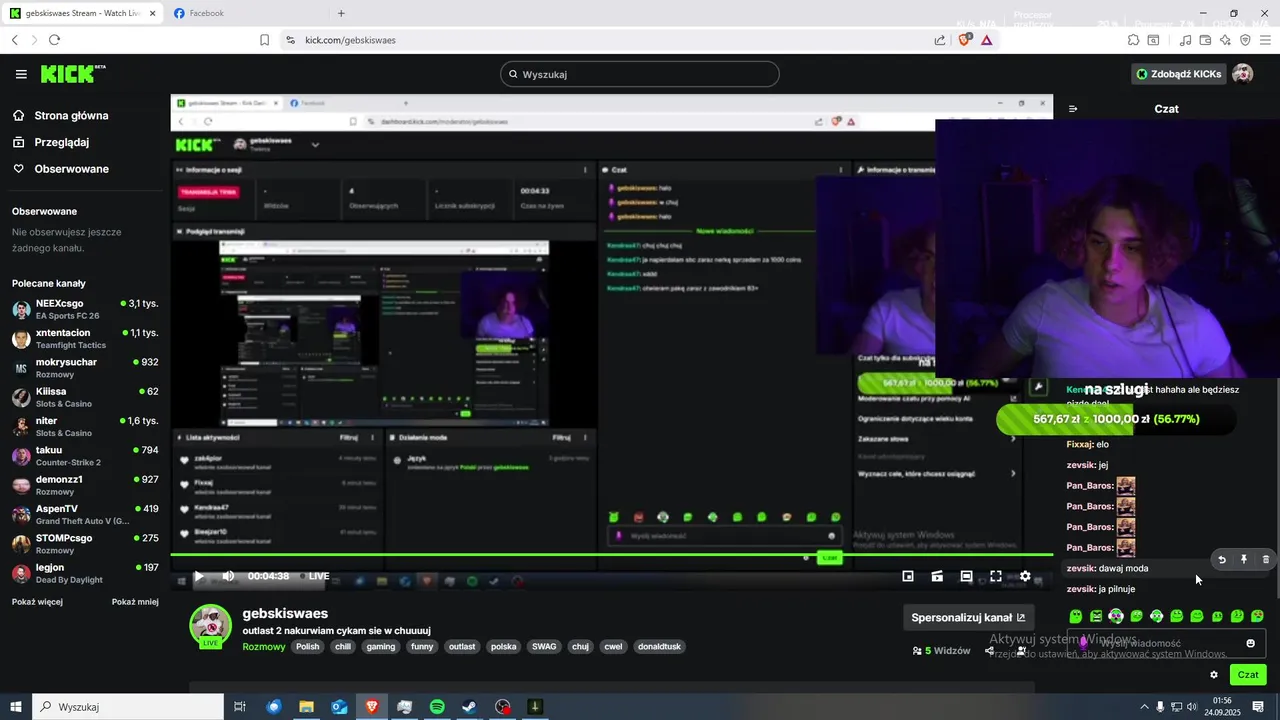Focus the Wyszukaj search box
The width and height of the screenshot is (1280, 720).
click(640, 74)
